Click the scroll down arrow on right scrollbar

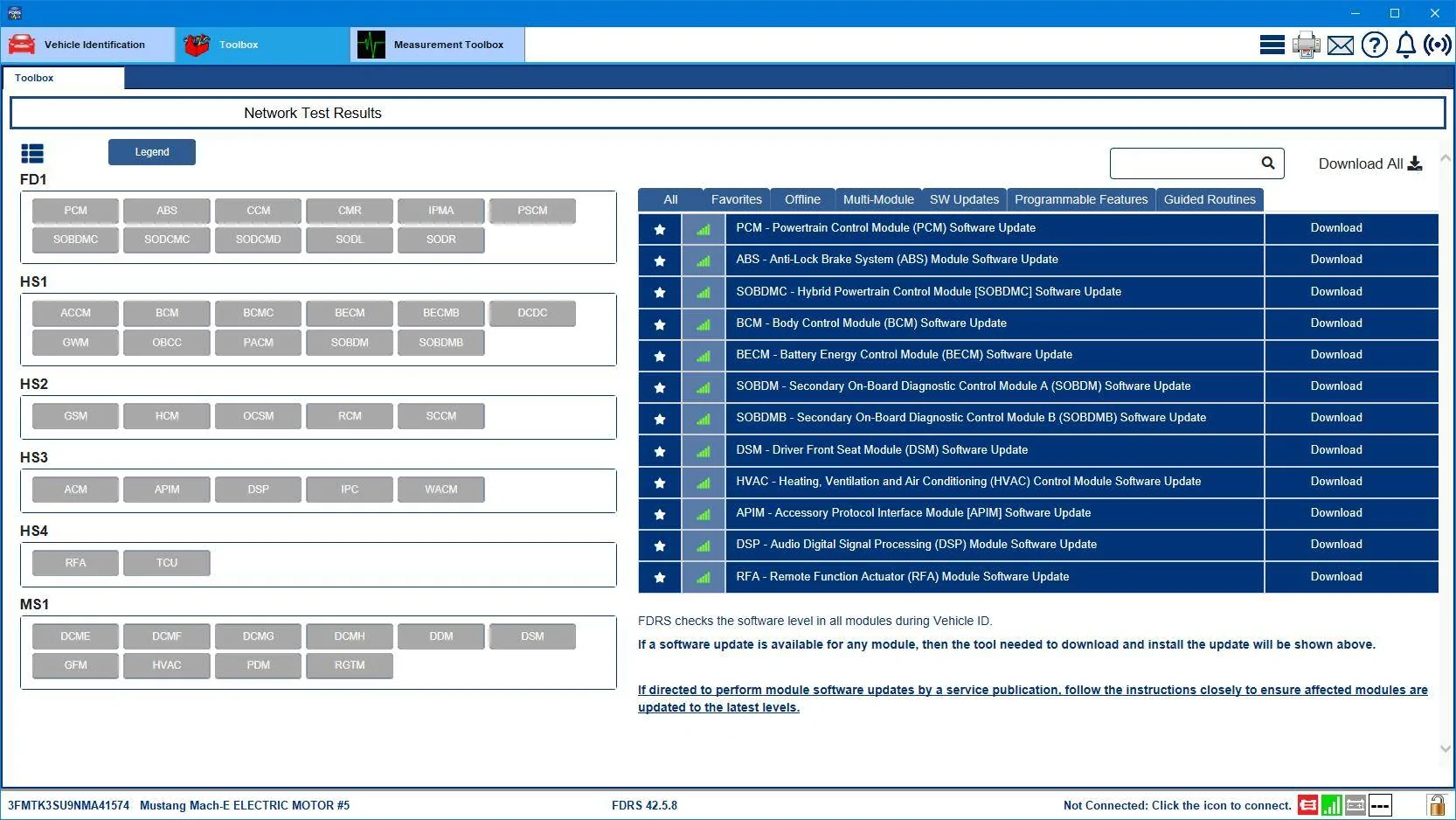pos(1446,748)
